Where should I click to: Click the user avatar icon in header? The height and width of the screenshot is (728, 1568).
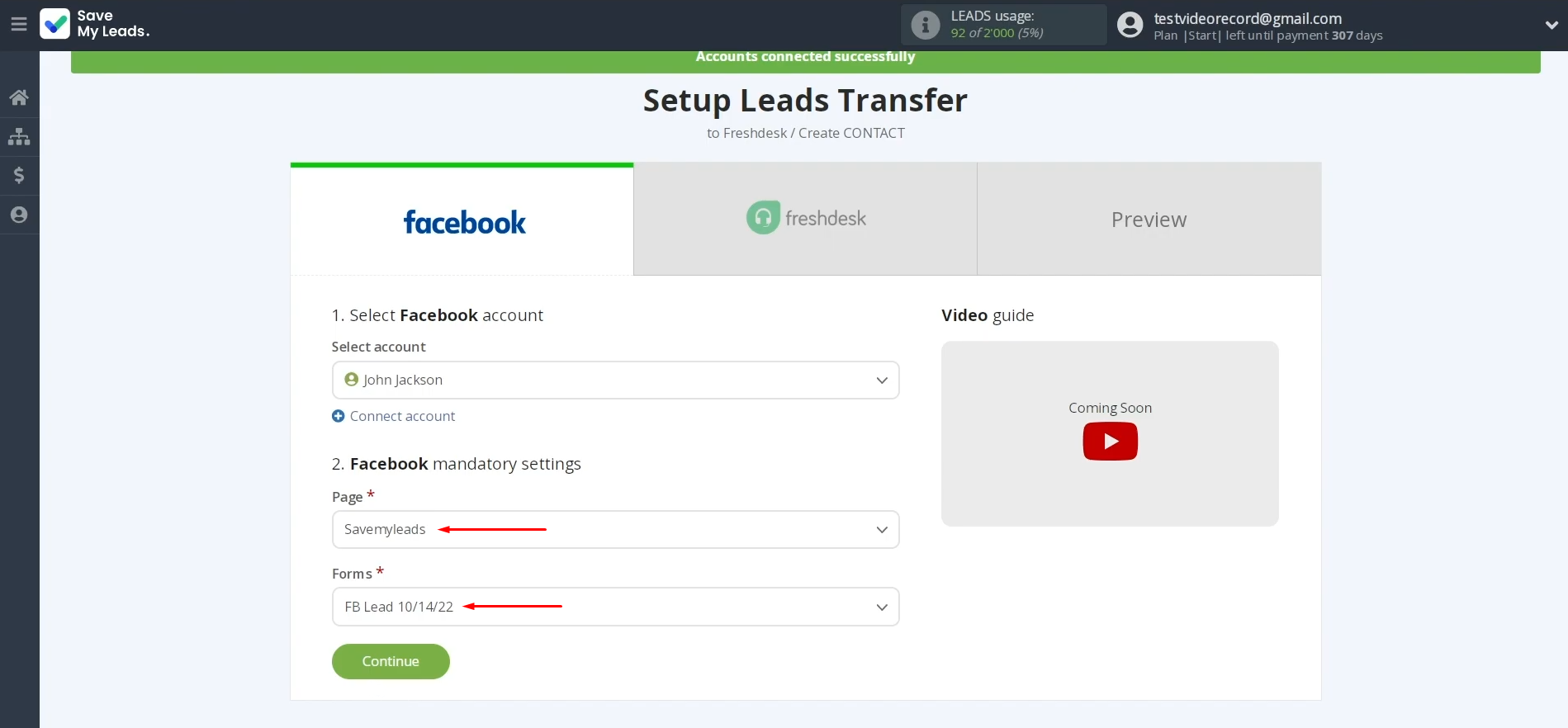click(x=1130, y=25)
